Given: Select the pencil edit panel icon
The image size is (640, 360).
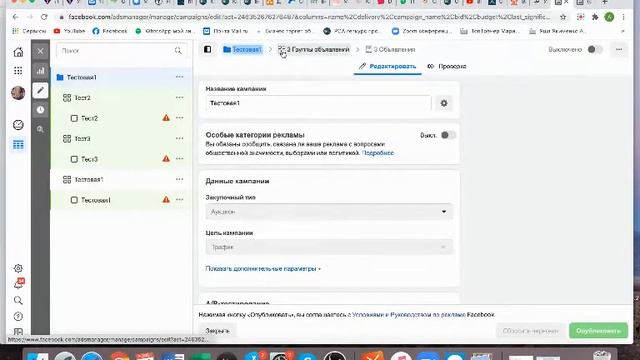Looking at the screenshot, I should (40, 90).
